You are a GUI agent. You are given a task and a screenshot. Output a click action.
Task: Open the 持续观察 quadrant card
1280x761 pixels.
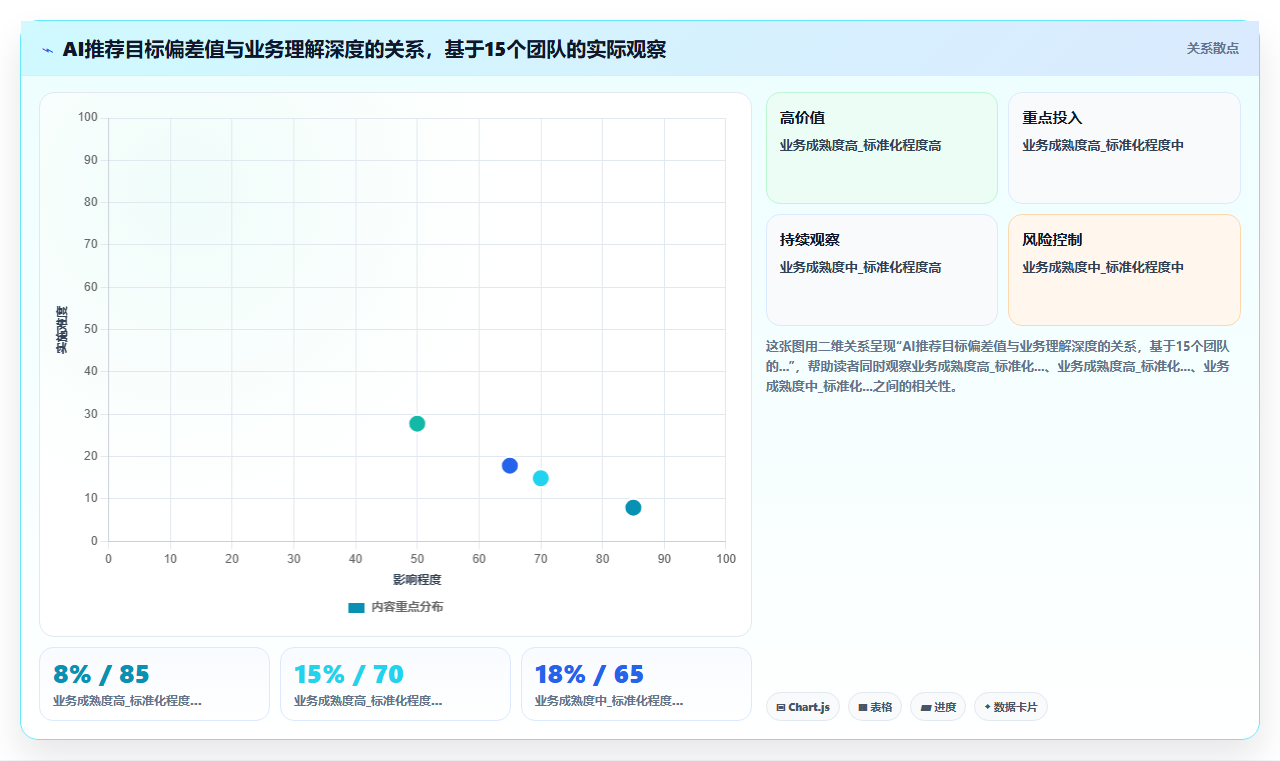[x=882, y=270]
